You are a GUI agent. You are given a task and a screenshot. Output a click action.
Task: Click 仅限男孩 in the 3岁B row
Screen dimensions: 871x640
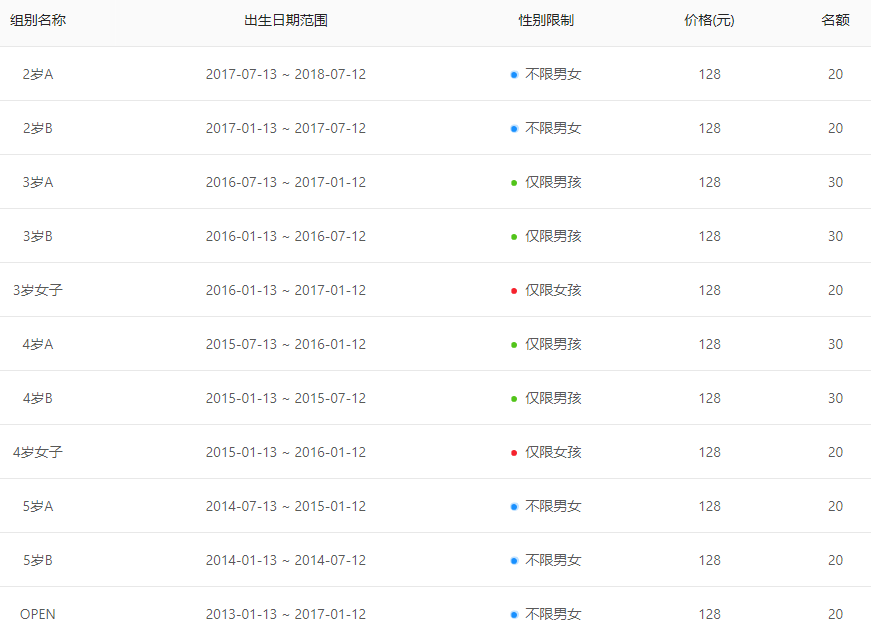click(553, 236)
